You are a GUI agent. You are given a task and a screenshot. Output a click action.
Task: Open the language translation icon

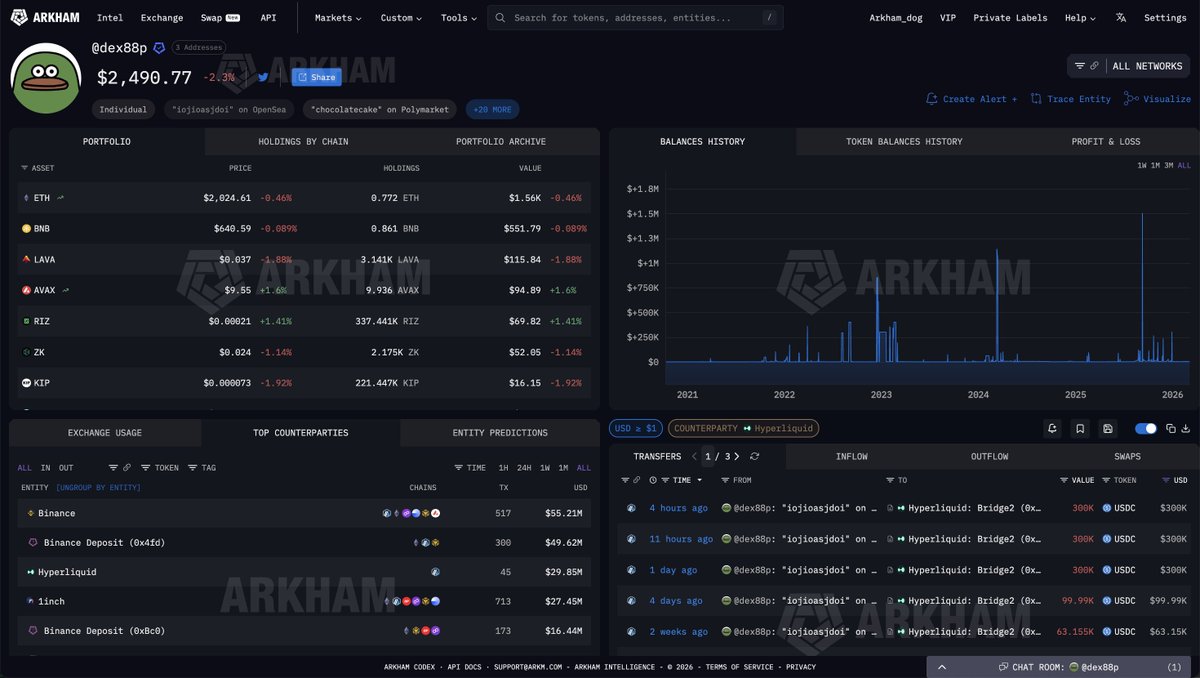1121,18
